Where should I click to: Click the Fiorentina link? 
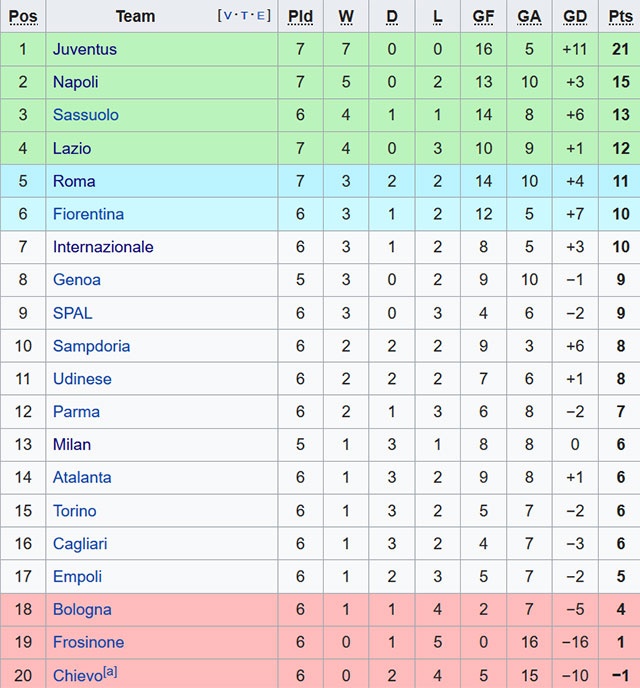click(89, 214)
